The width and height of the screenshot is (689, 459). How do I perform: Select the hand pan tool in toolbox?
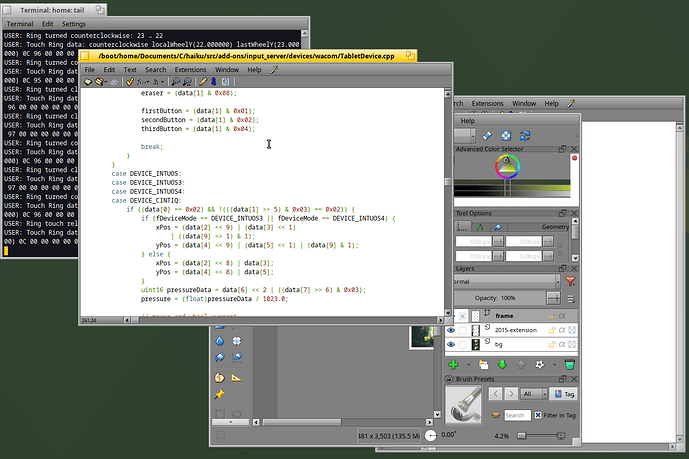pos(220,378)
